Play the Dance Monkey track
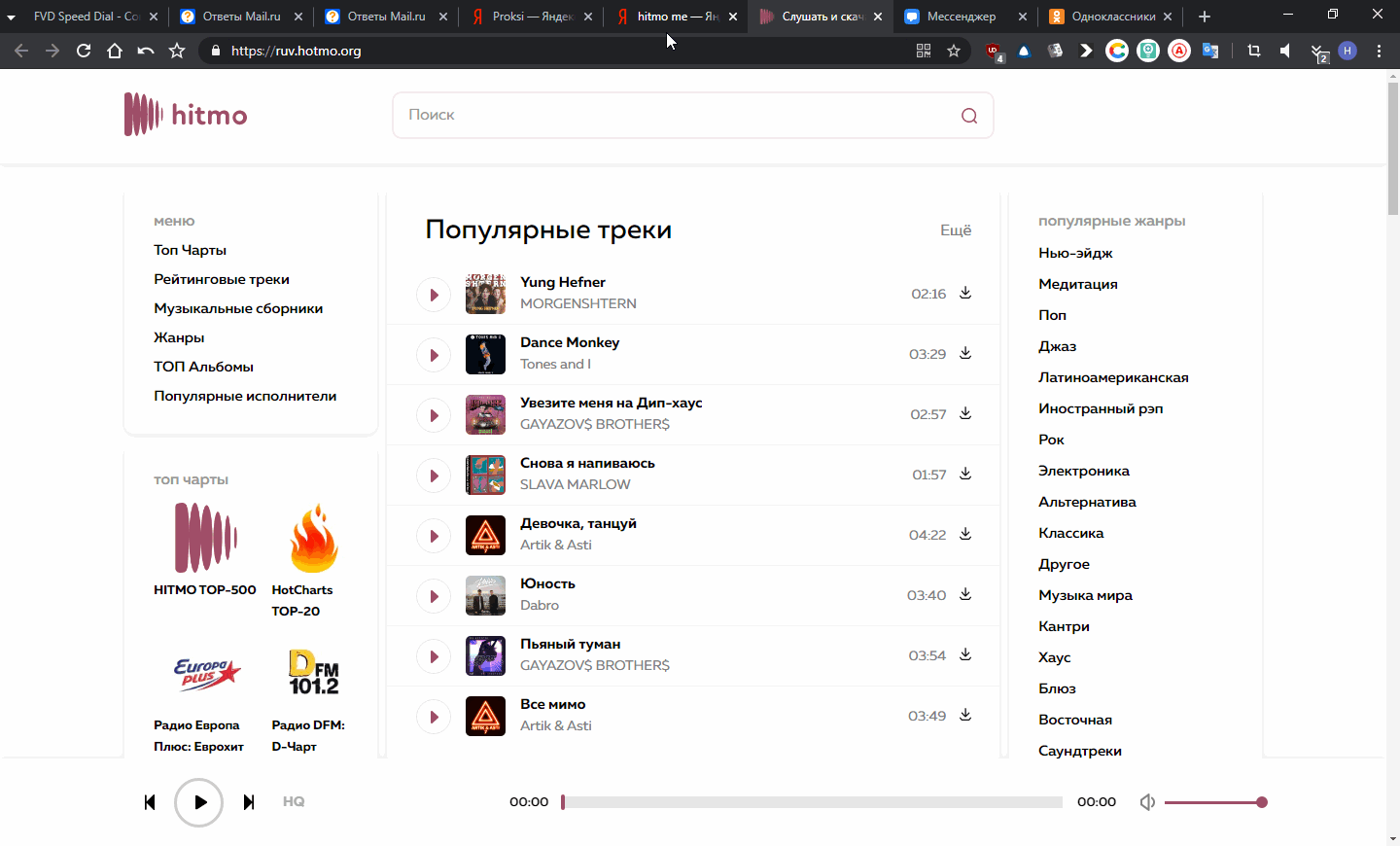The height and width of the screenshot is (846, 1400). tap(434, 355)
